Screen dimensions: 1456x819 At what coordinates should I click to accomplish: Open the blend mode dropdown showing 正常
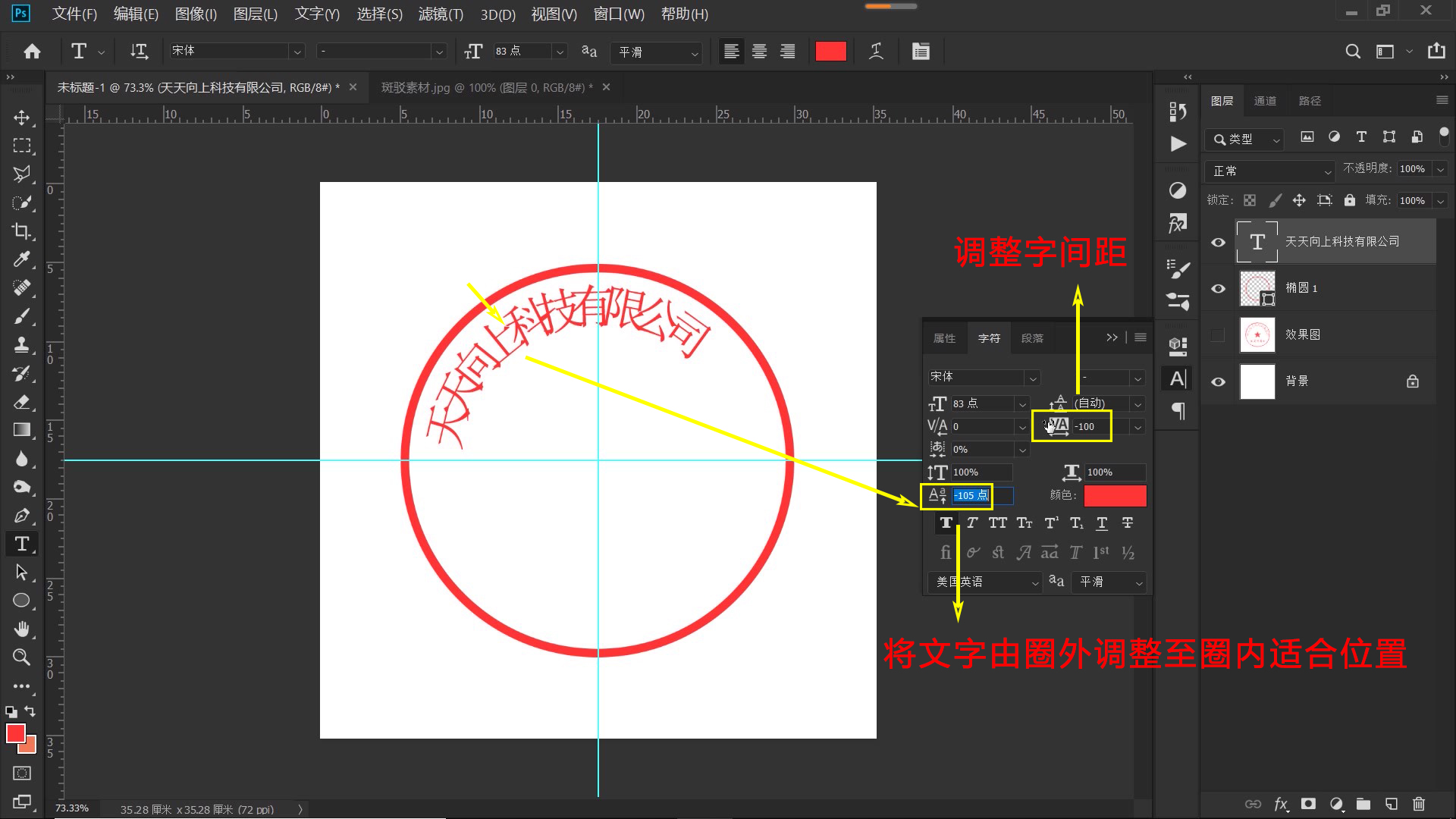pyautogui.click(x=1268, y=171)
